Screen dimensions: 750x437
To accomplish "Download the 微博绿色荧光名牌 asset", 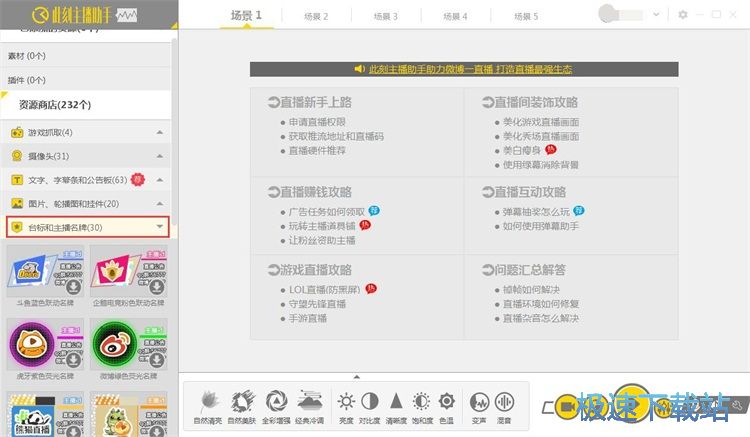I will [x=156, y=359].
